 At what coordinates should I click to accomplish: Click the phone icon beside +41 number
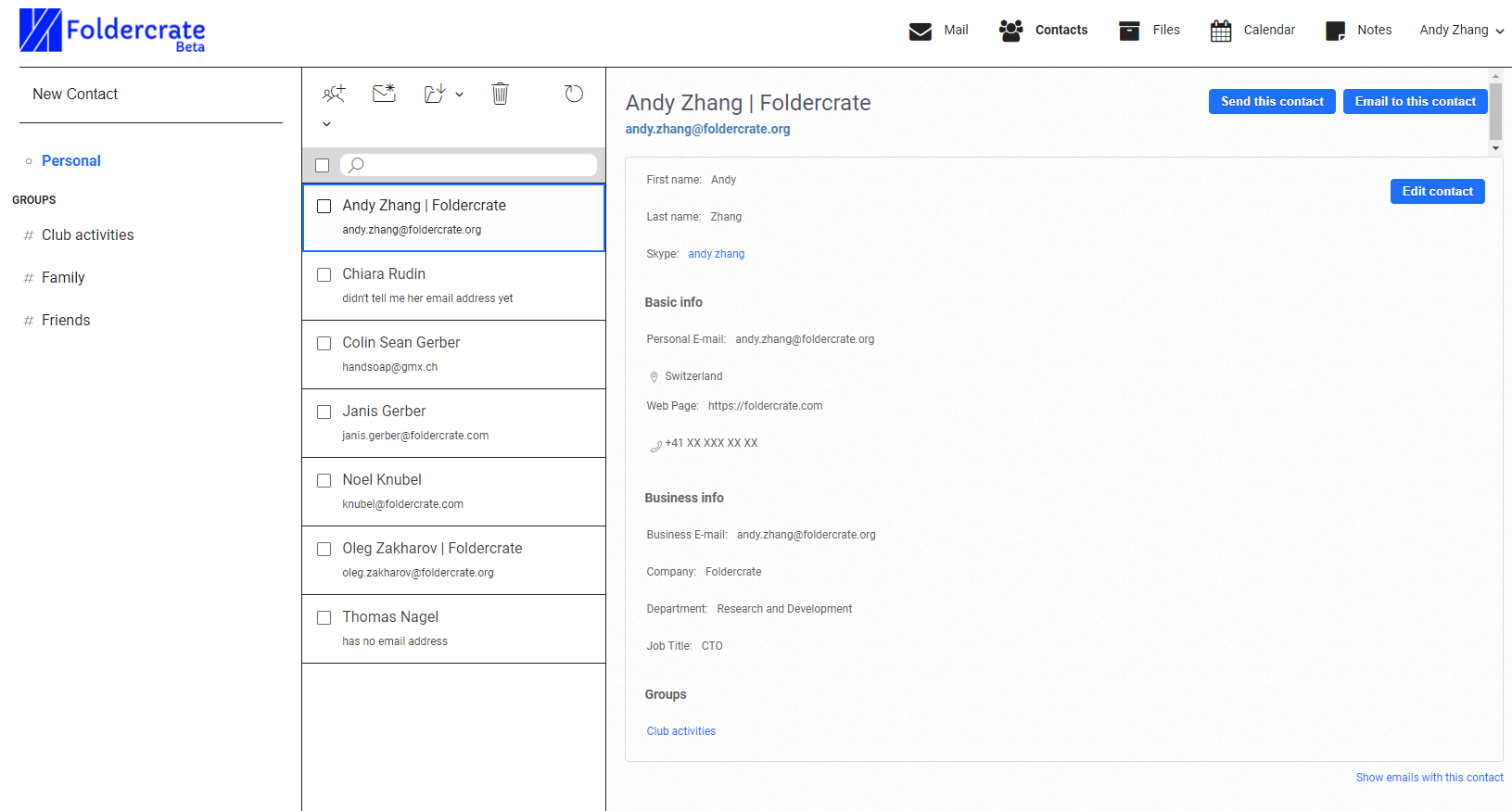click(x=656, y=446)
